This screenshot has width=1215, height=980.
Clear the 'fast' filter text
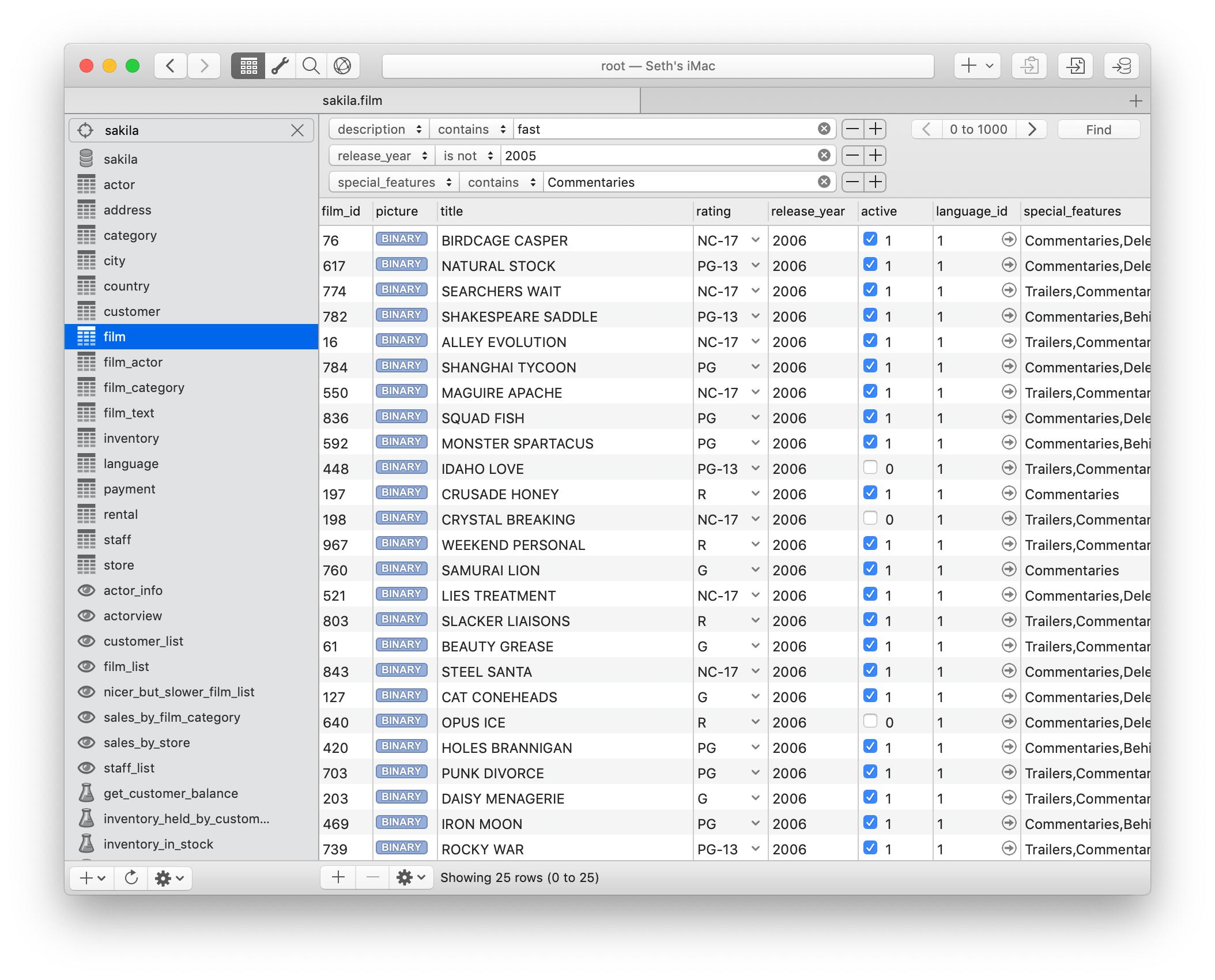coord(824,129)
